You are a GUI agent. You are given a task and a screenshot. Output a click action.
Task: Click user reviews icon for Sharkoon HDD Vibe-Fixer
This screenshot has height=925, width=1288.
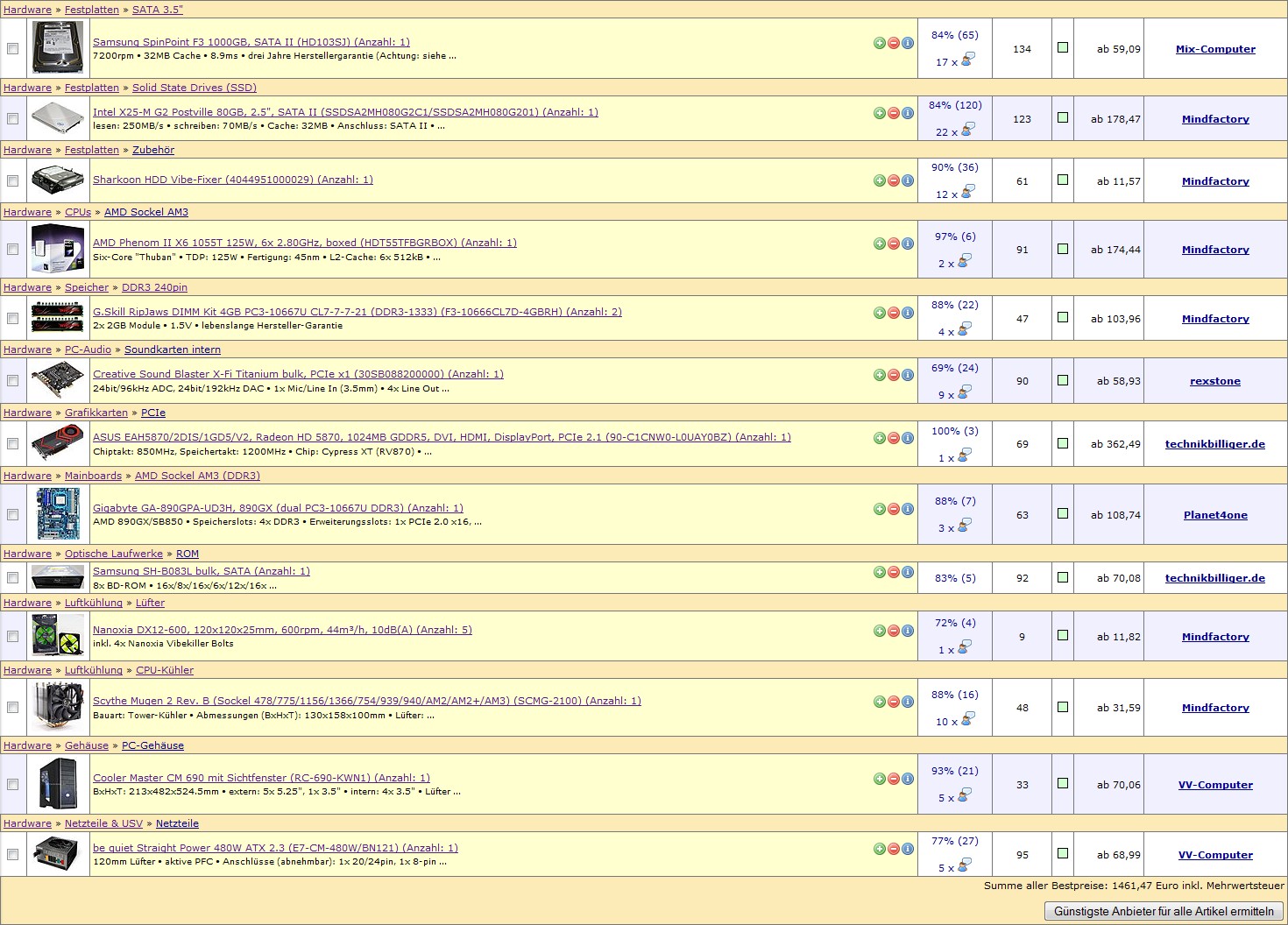pos(967,193)
